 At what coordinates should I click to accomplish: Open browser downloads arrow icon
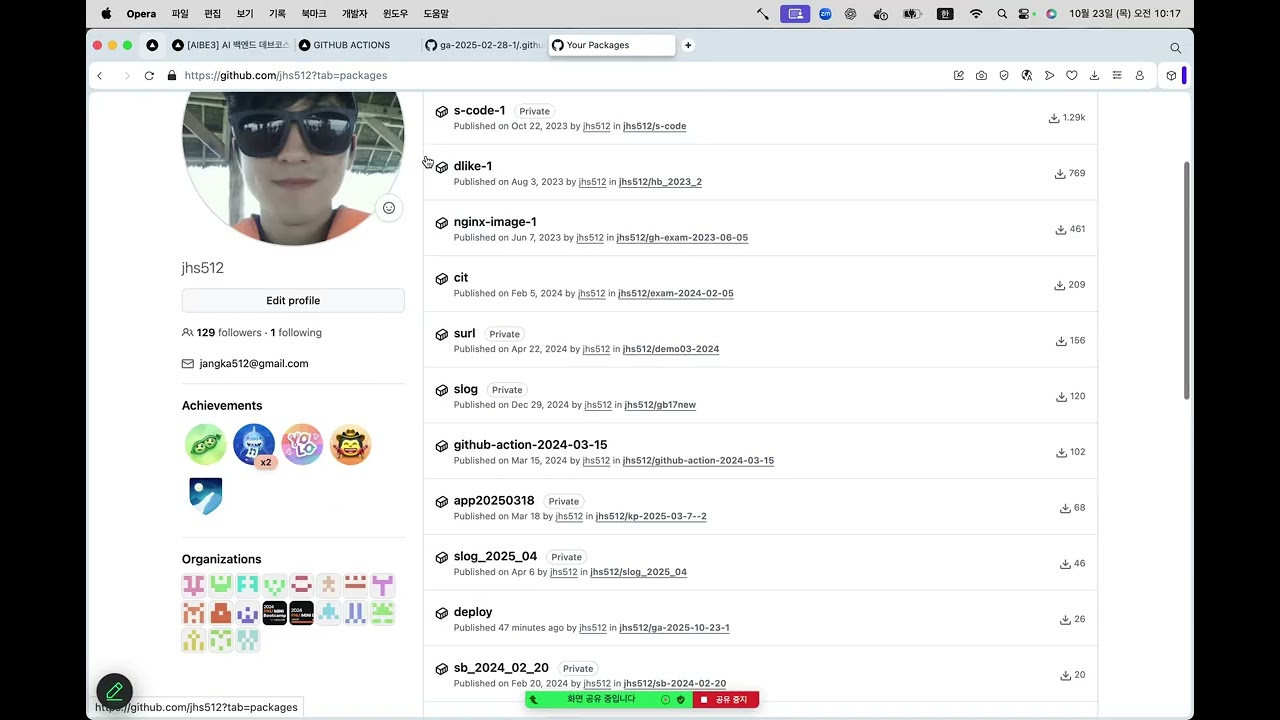coord(1094,75)
